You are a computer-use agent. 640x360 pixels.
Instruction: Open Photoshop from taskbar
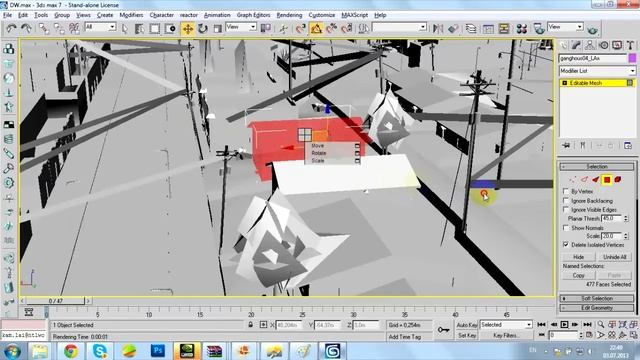[x=158, y=351]
